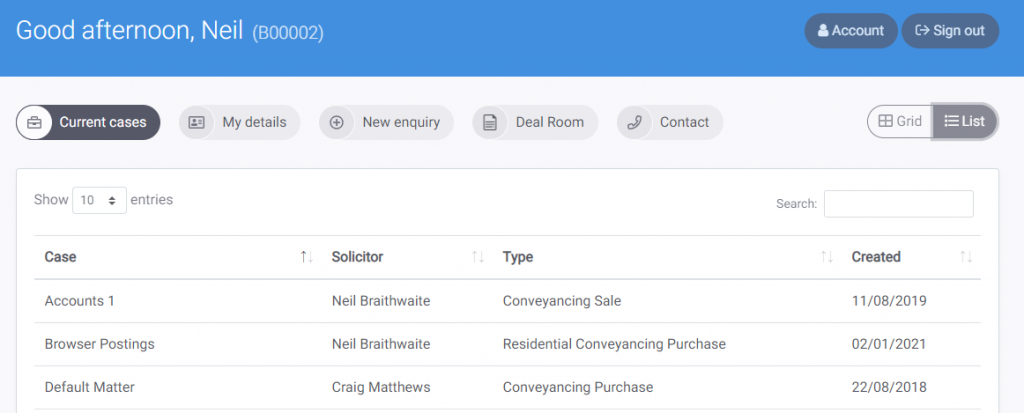Click the document icon beside Deal Room
This screenshot has width=1024, height=413.
[490, 122]
